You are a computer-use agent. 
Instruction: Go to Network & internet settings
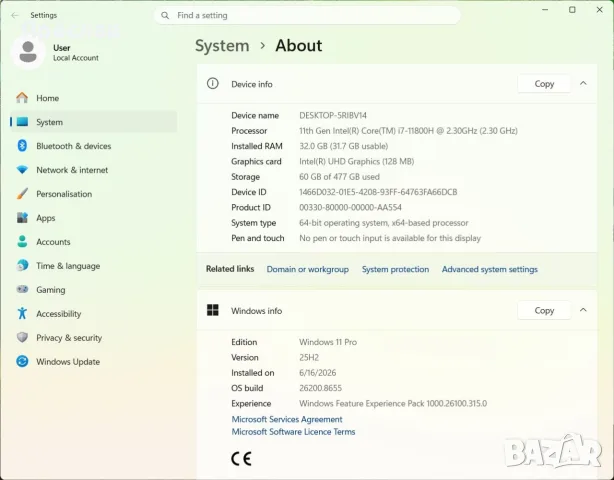[94, 170]
